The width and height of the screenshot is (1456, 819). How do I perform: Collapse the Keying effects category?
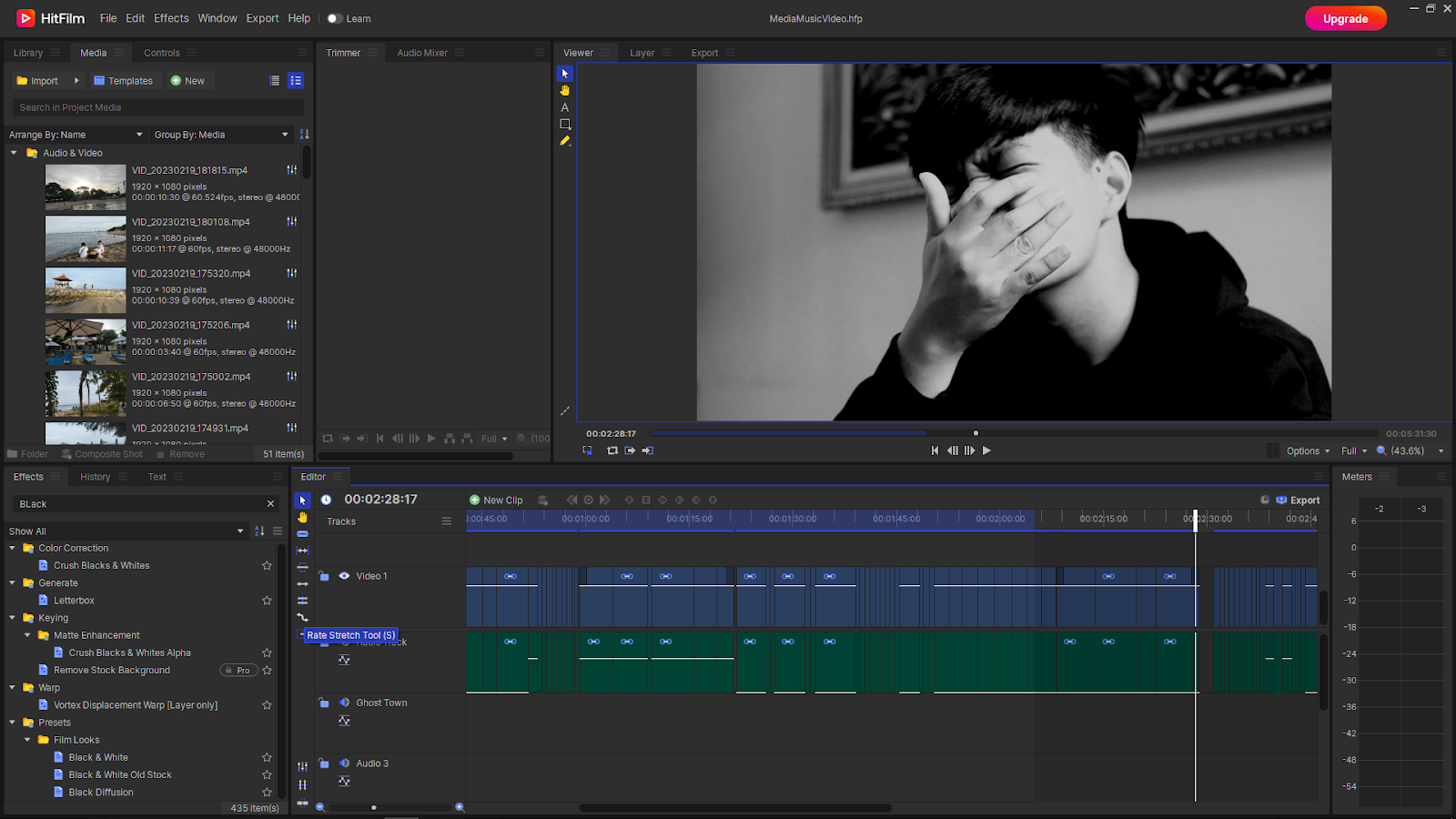click(x=12, y=618)
